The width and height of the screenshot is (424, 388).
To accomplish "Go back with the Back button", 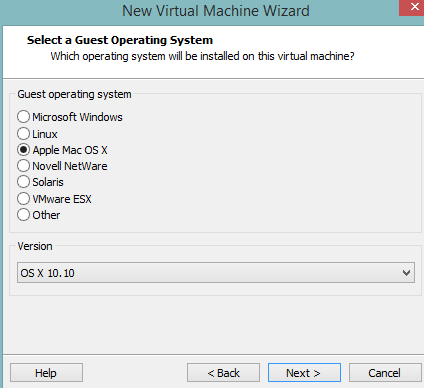I will (x=223, y=373).
